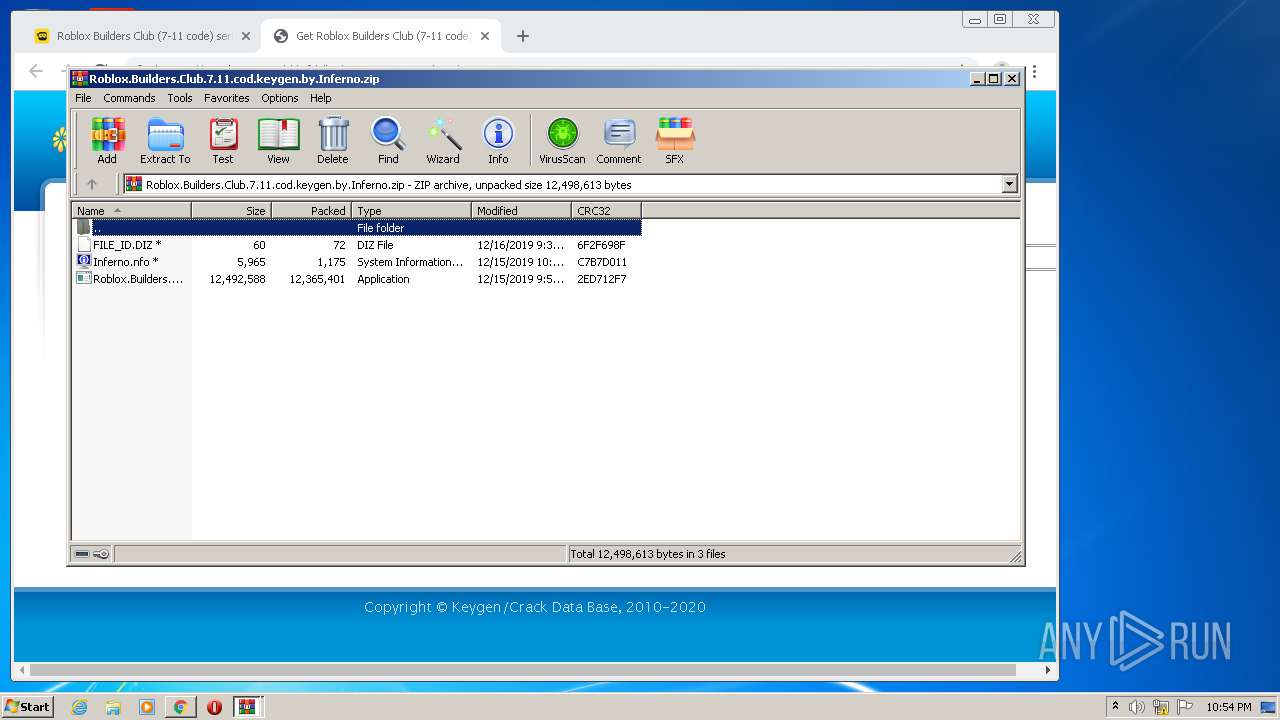Launch Internet Explorer from taskbar
The height and width of the screenshot is (720, 1280).
coord(79,707)
